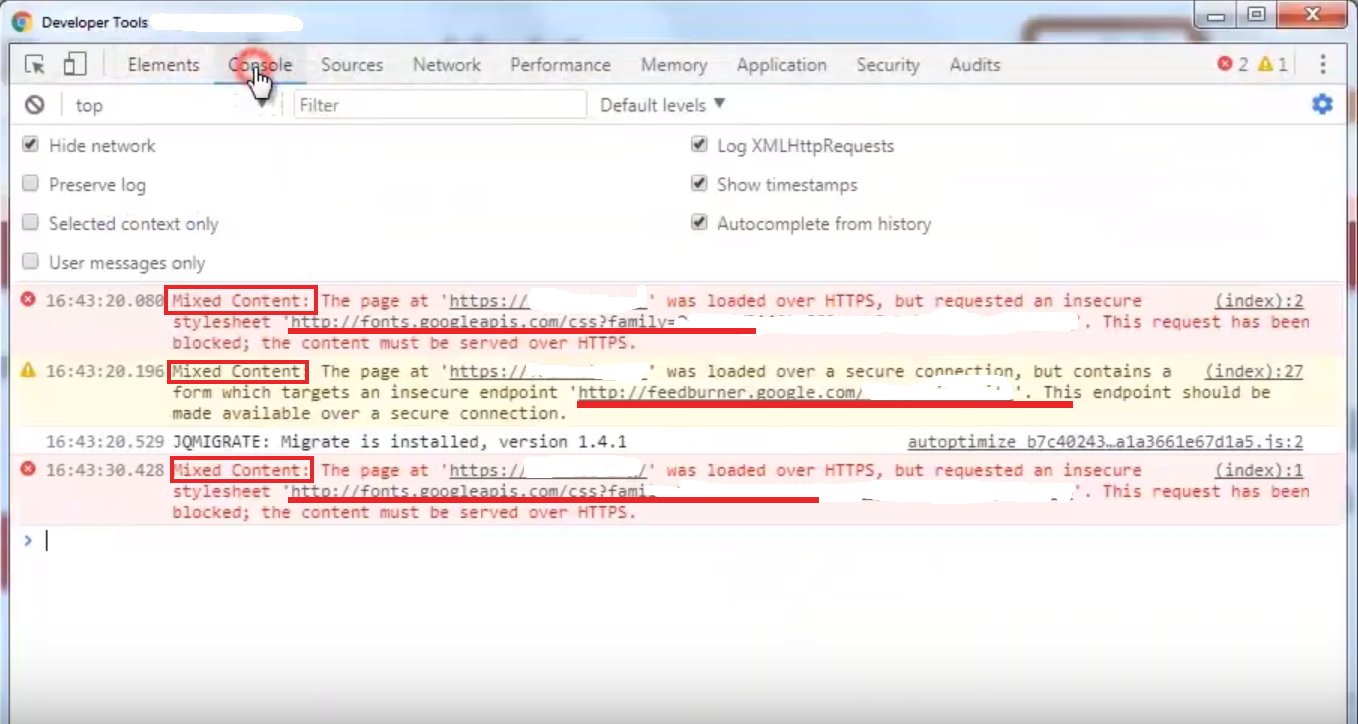Switch to the Network tab
The height and width of the screenshot is (724, 1358).
pos(447,65)
